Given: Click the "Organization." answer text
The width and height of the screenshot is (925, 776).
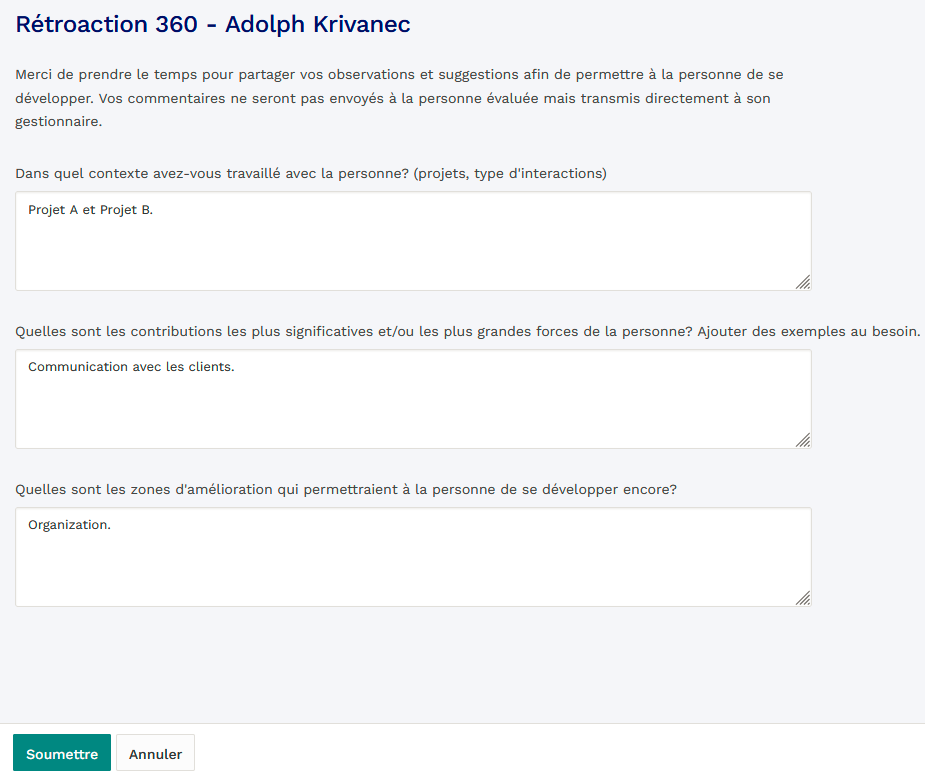Looking at the screenshot, I should pyautogui.click(x=69, y=525).
